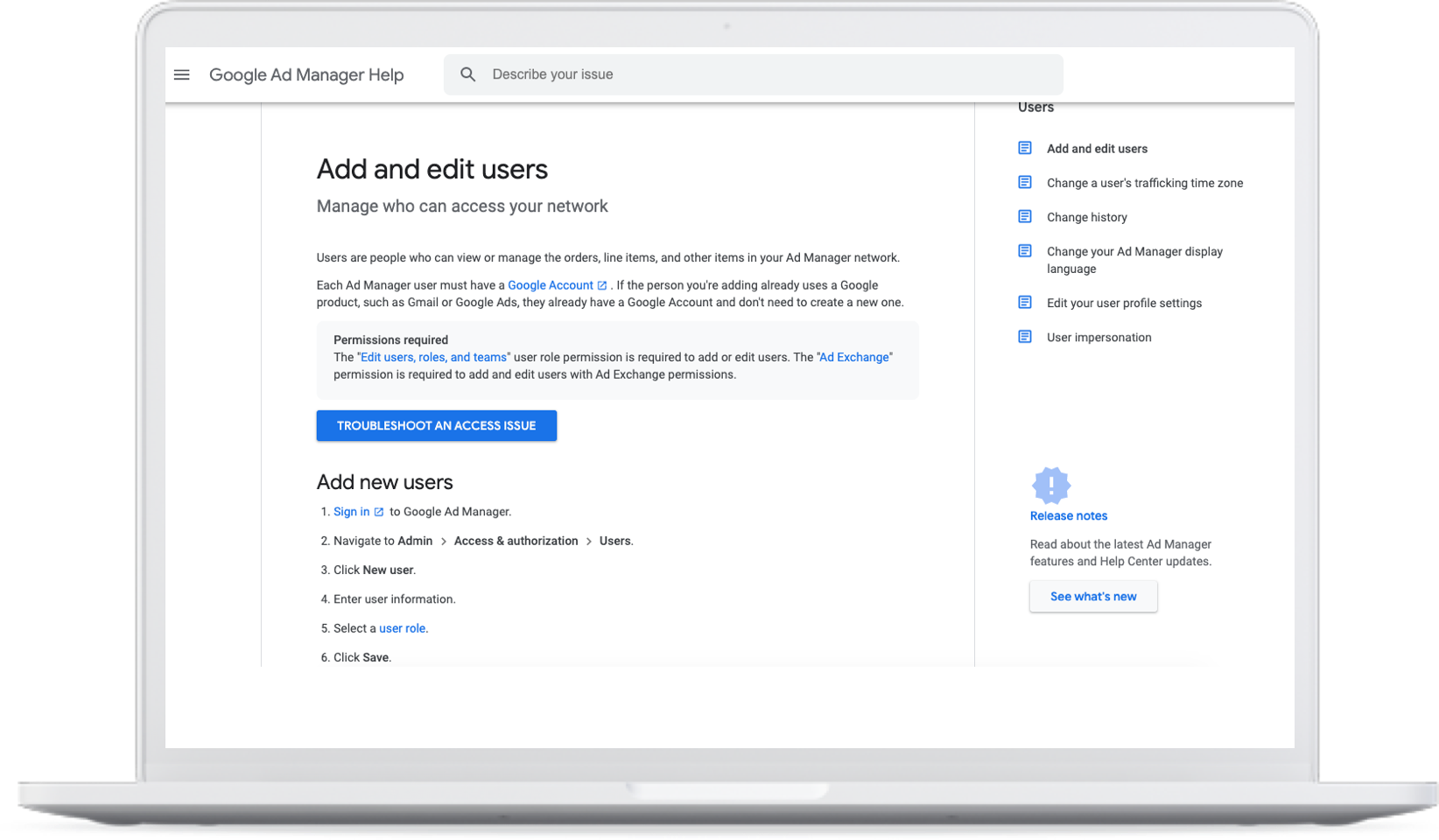
Task: Click the article icon beside Add and edit users
Action: (x=1025, y=148)
